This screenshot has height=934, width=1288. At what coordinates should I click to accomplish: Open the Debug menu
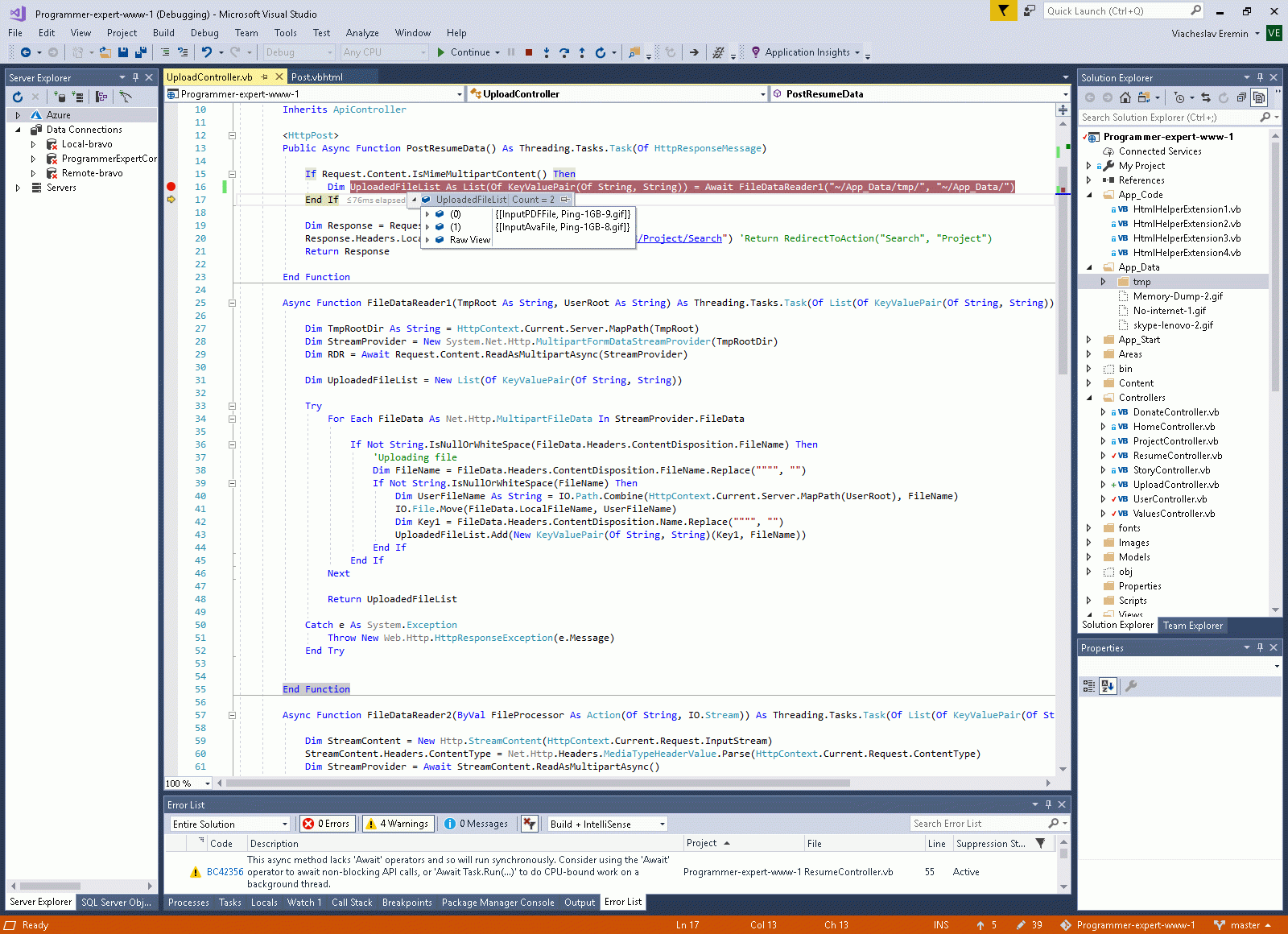click(x=204, y=33)
